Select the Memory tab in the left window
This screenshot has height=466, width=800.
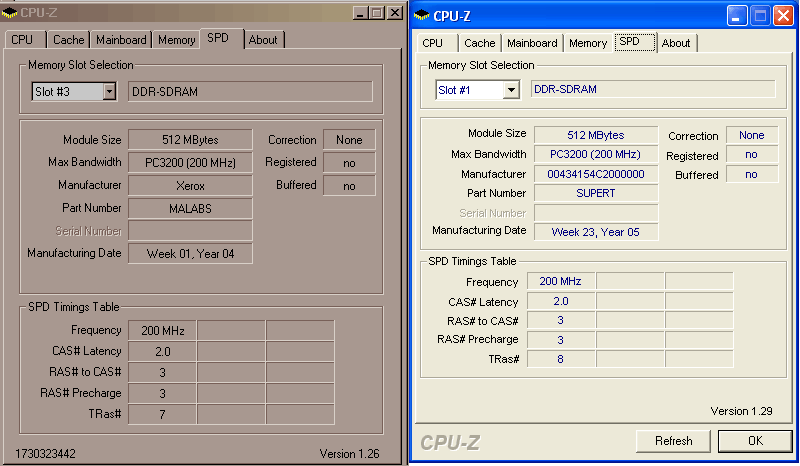177,40
